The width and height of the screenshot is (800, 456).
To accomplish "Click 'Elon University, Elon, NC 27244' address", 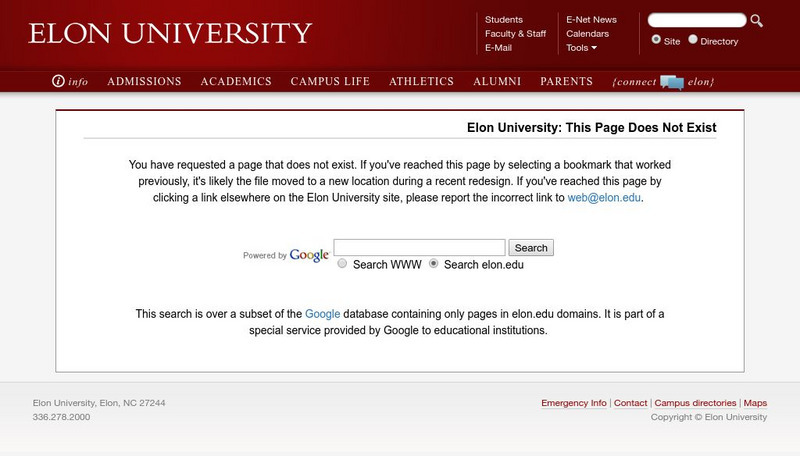I will pyautogui.click(x=99, y=403).
